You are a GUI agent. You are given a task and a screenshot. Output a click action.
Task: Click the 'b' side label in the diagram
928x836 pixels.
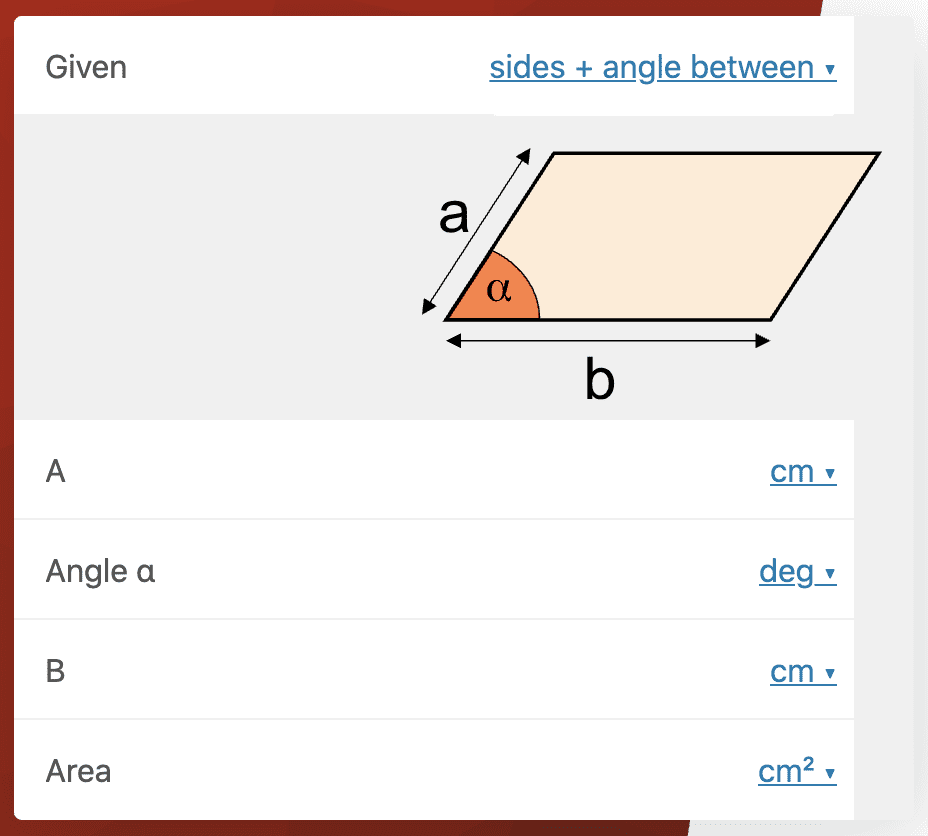coord(599,381)
